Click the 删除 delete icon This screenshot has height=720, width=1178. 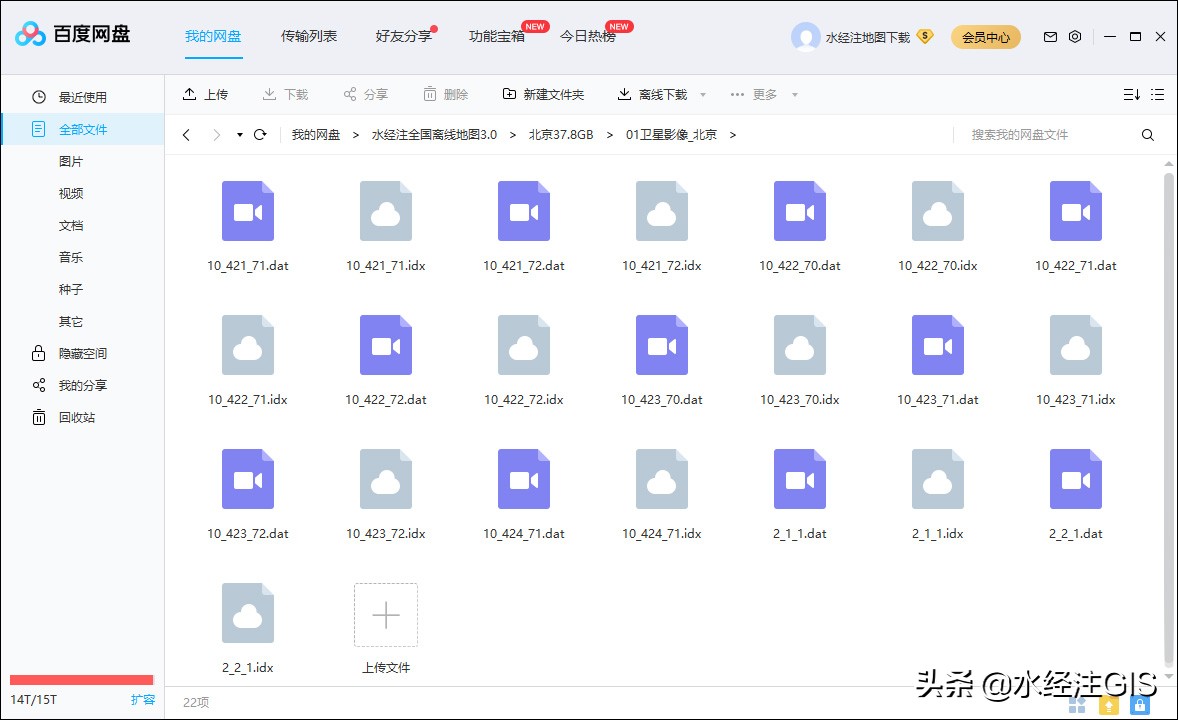click(x=430, y=94)
